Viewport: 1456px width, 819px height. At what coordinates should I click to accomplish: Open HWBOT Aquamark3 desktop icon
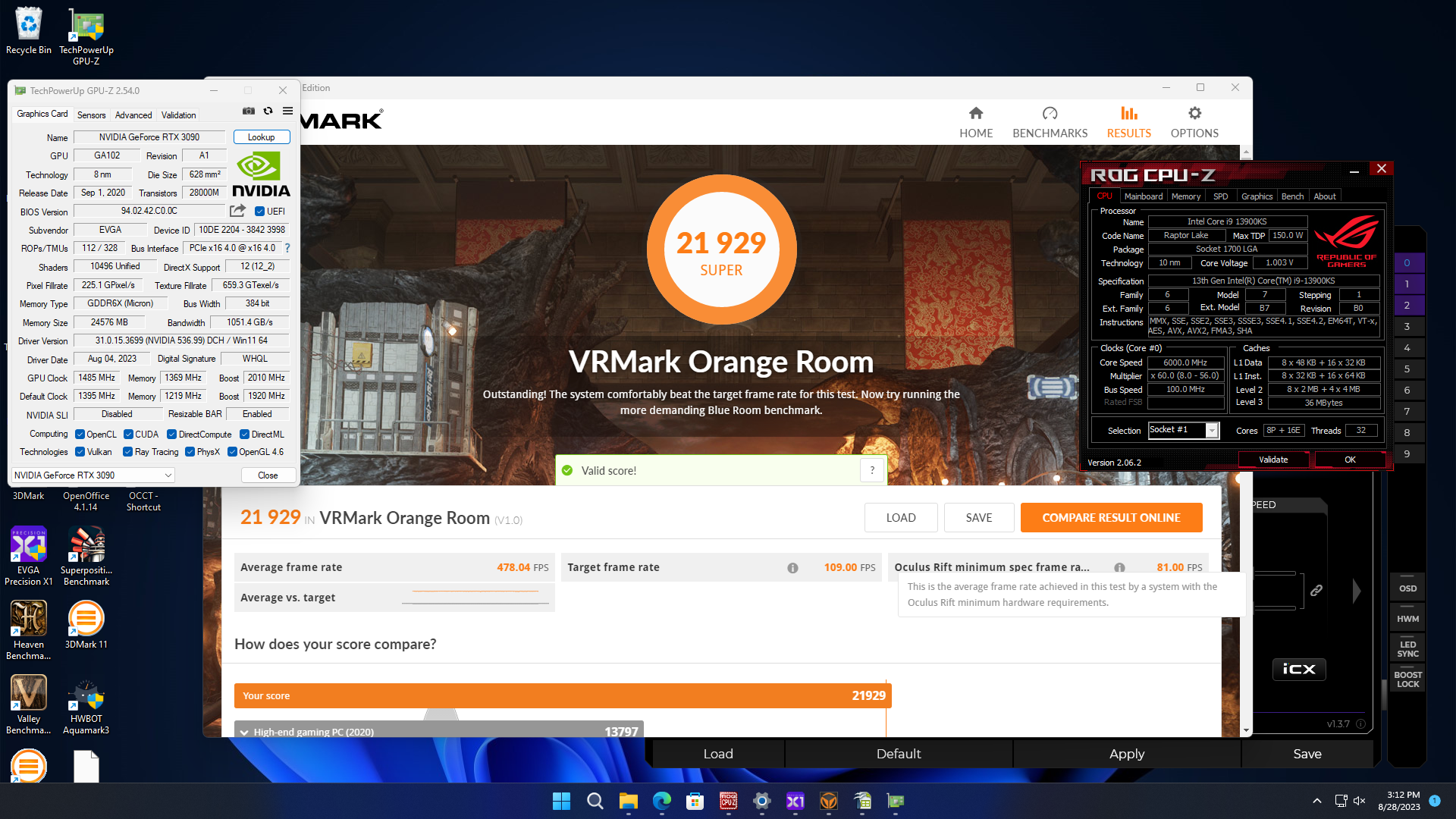[86, 705]
